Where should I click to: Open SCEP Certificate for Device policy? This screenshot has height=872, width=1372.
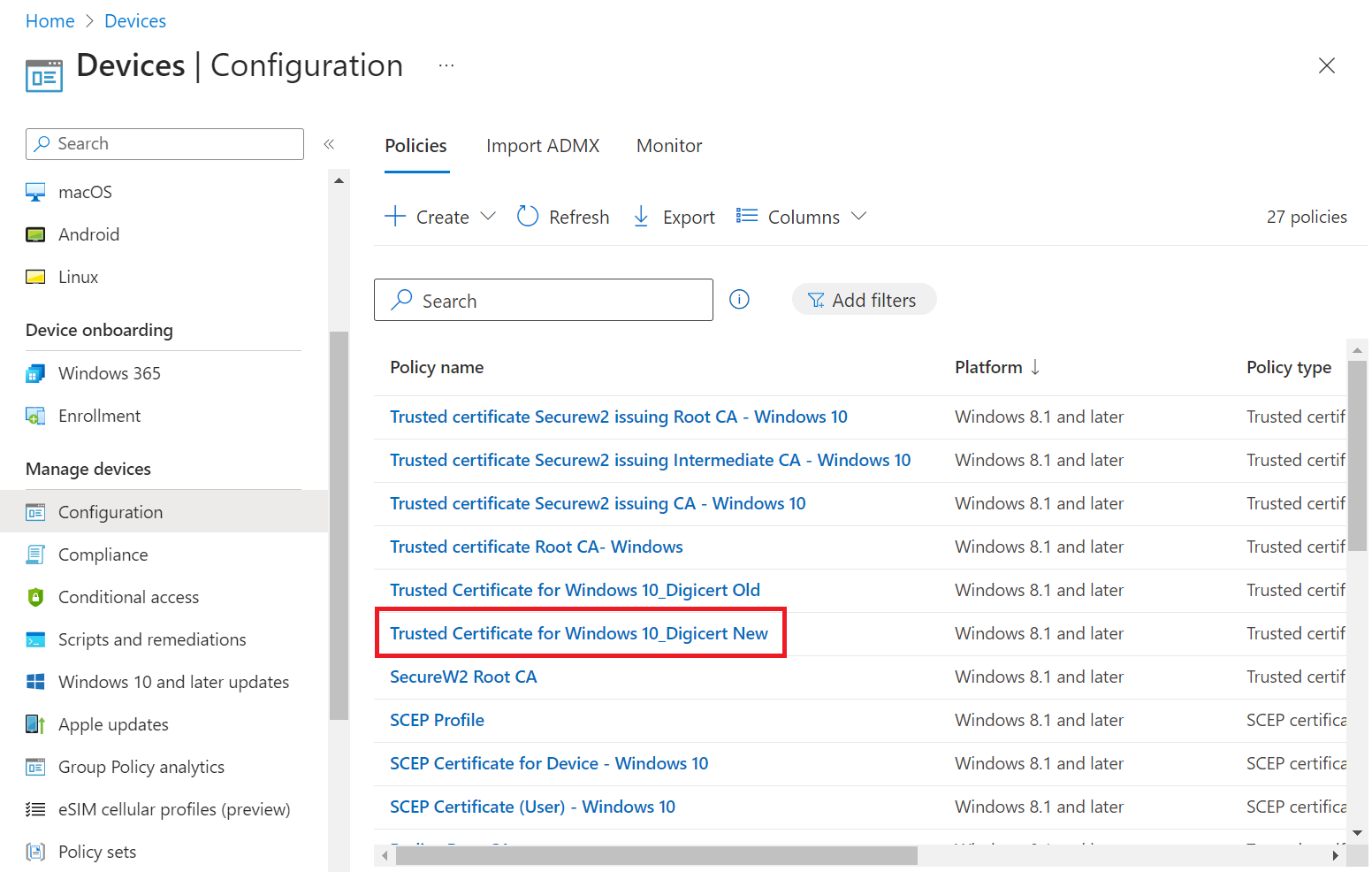[x=549, y=763]
